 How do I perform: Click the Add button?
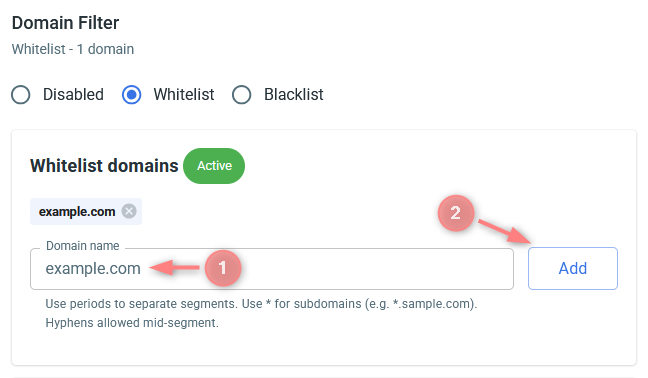coord(573,269)
